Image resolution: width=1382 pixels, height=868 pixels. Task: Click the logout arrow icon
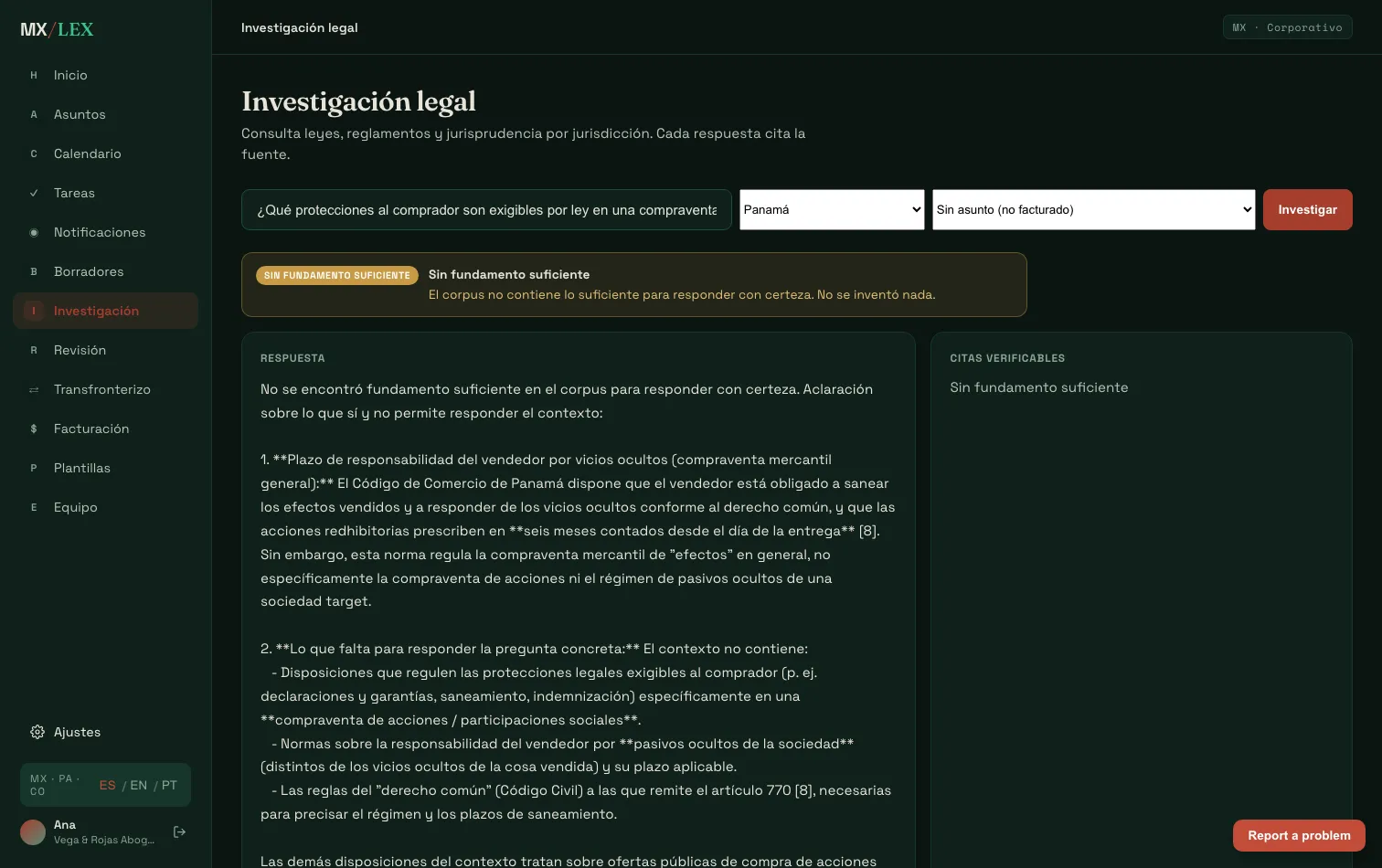[179, 831]
